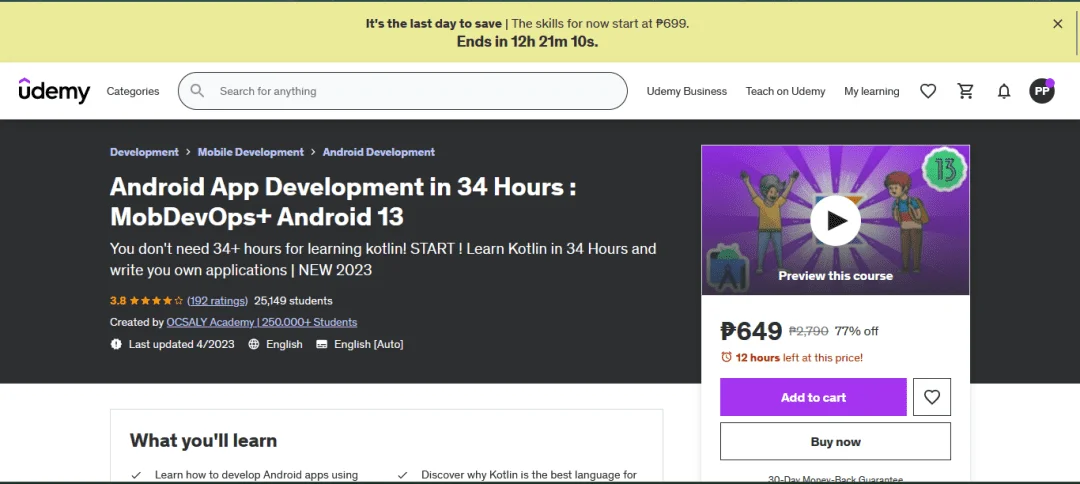This screenshot has width=1080, height=484.
Task: Open Teach on Udemy
Action: (785, 91)
